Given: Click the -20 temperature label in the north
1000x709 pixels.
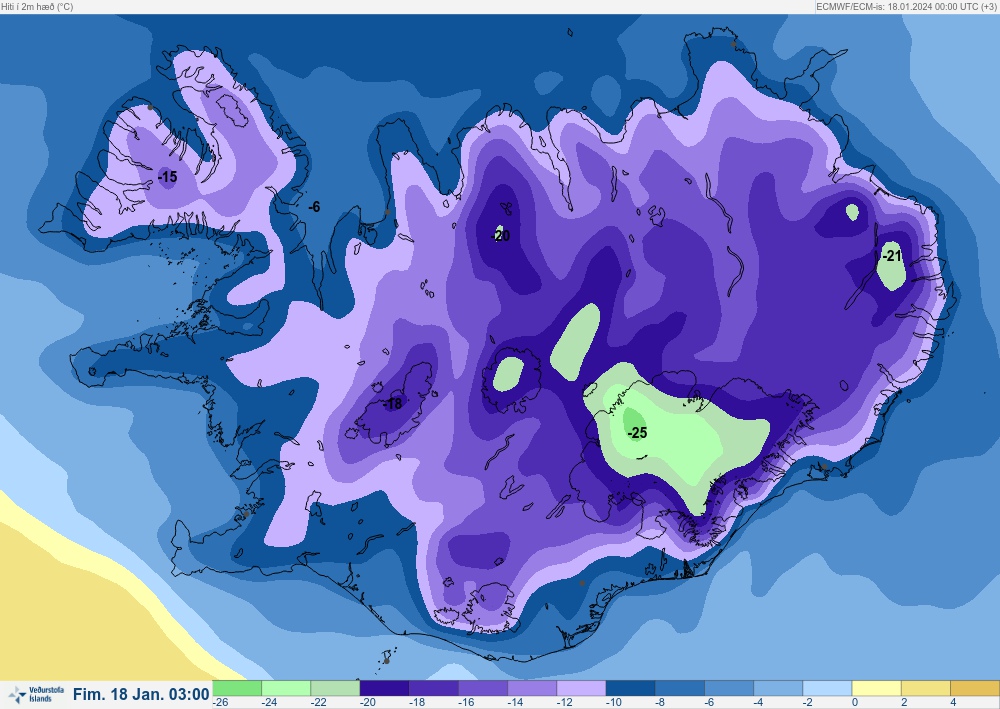Looking at the screenshot, I should click(x=501, y=236).
